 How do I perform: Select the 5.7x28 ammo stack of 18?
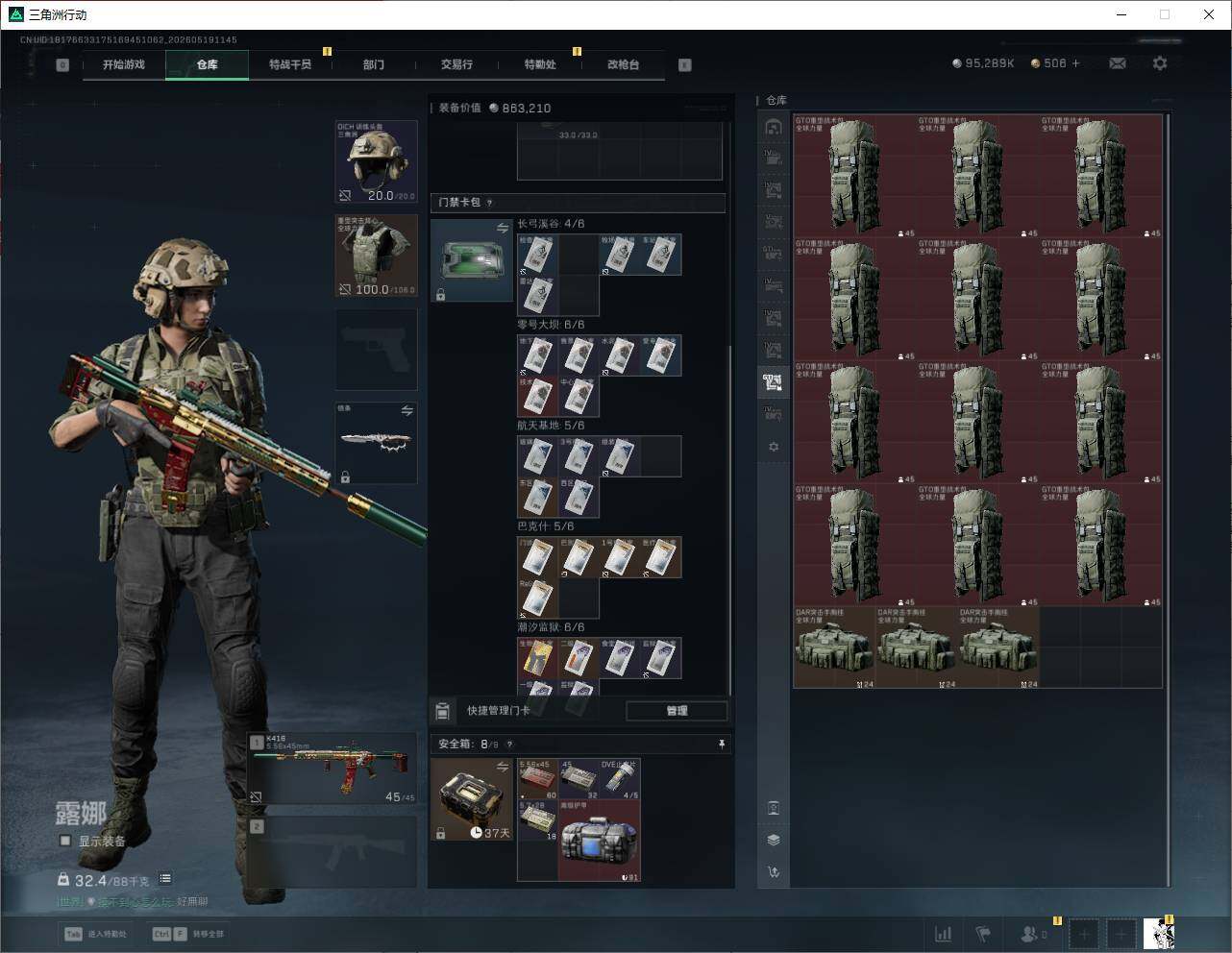[538, 820]
